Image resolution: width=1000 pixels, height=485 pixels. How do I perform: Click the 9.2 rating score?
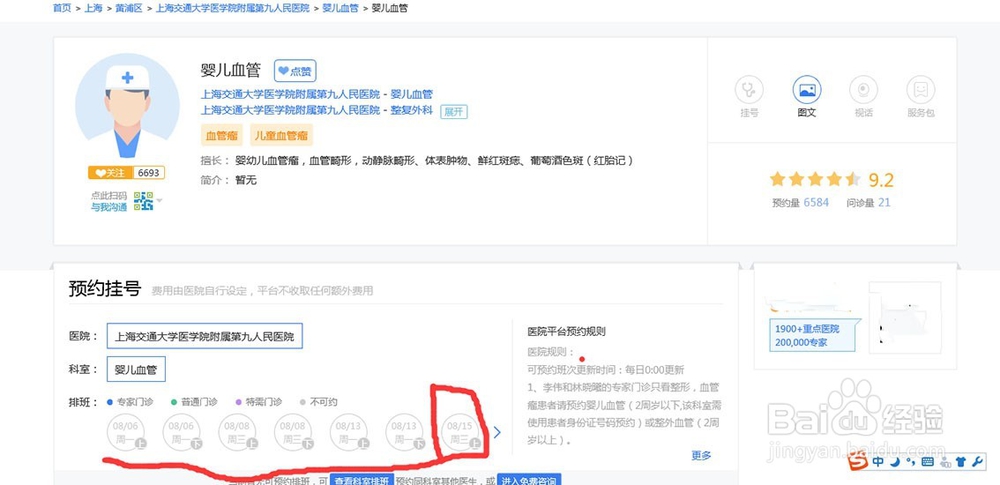[881, 181]
